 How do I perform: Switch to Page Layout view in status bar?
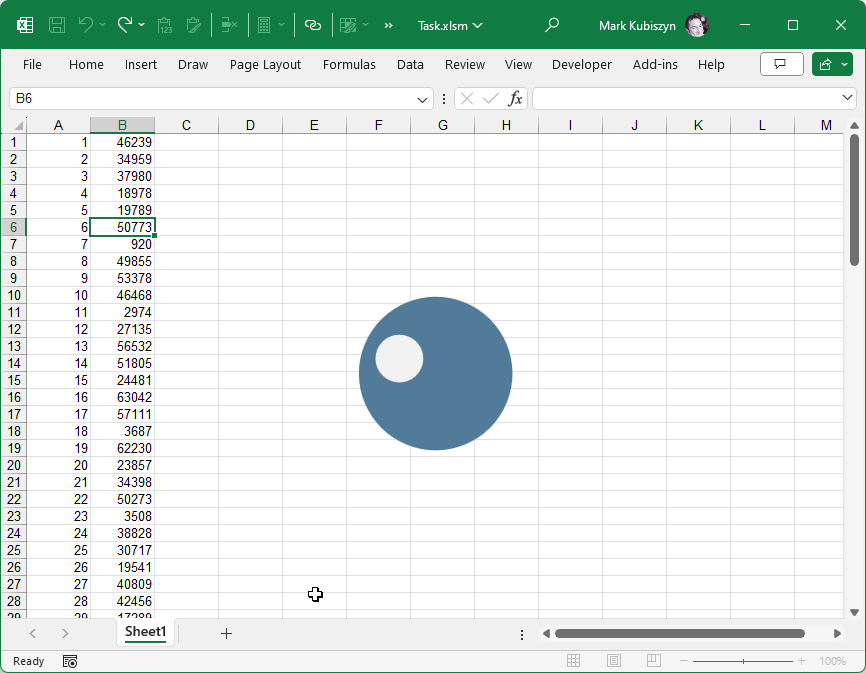tap(614, 661)
